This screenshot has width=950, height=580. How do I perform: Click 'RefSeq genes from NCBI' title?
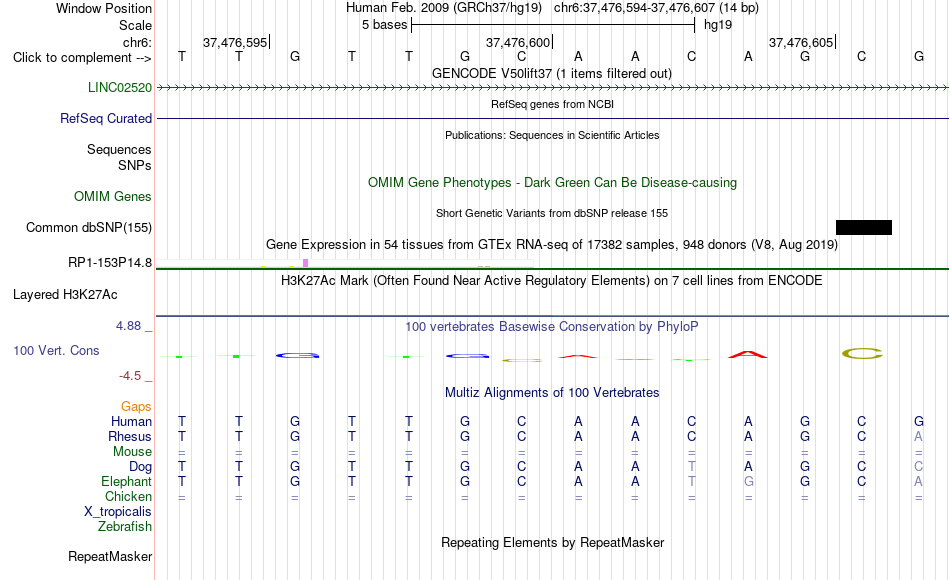(x=552, y=104)
